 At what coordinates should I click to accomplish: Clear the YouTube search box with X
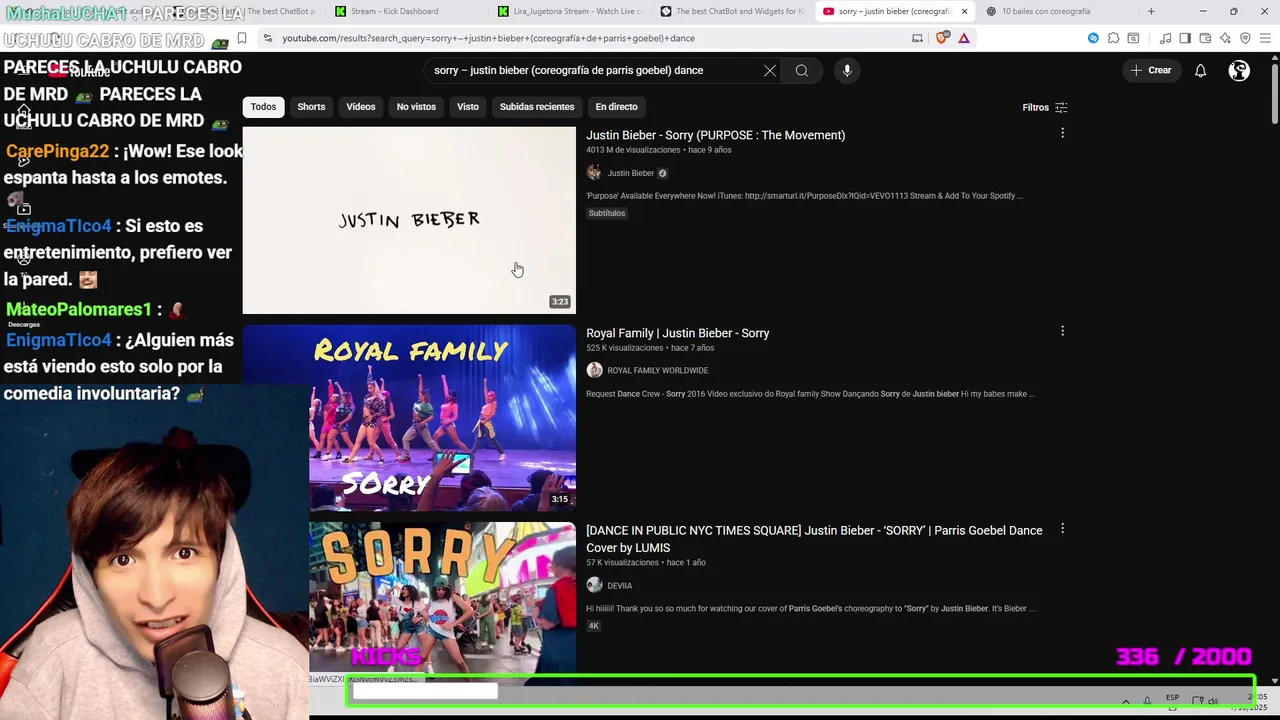pyautogui.click(x=770, y=71)
